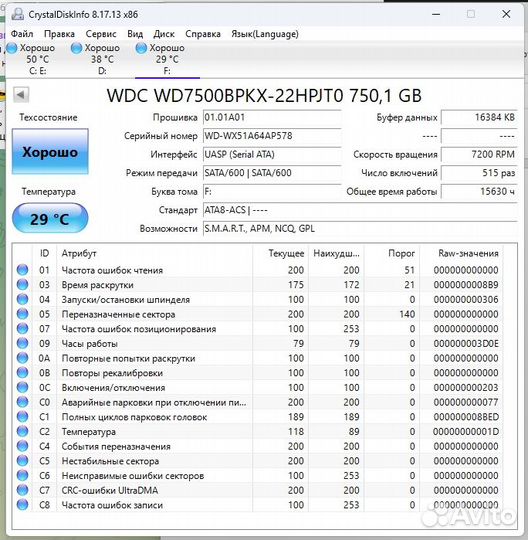Click the status icon for attribute C2
Image resolution: width=528 pixels, height=540 pixels.
[x=22, y=432]
